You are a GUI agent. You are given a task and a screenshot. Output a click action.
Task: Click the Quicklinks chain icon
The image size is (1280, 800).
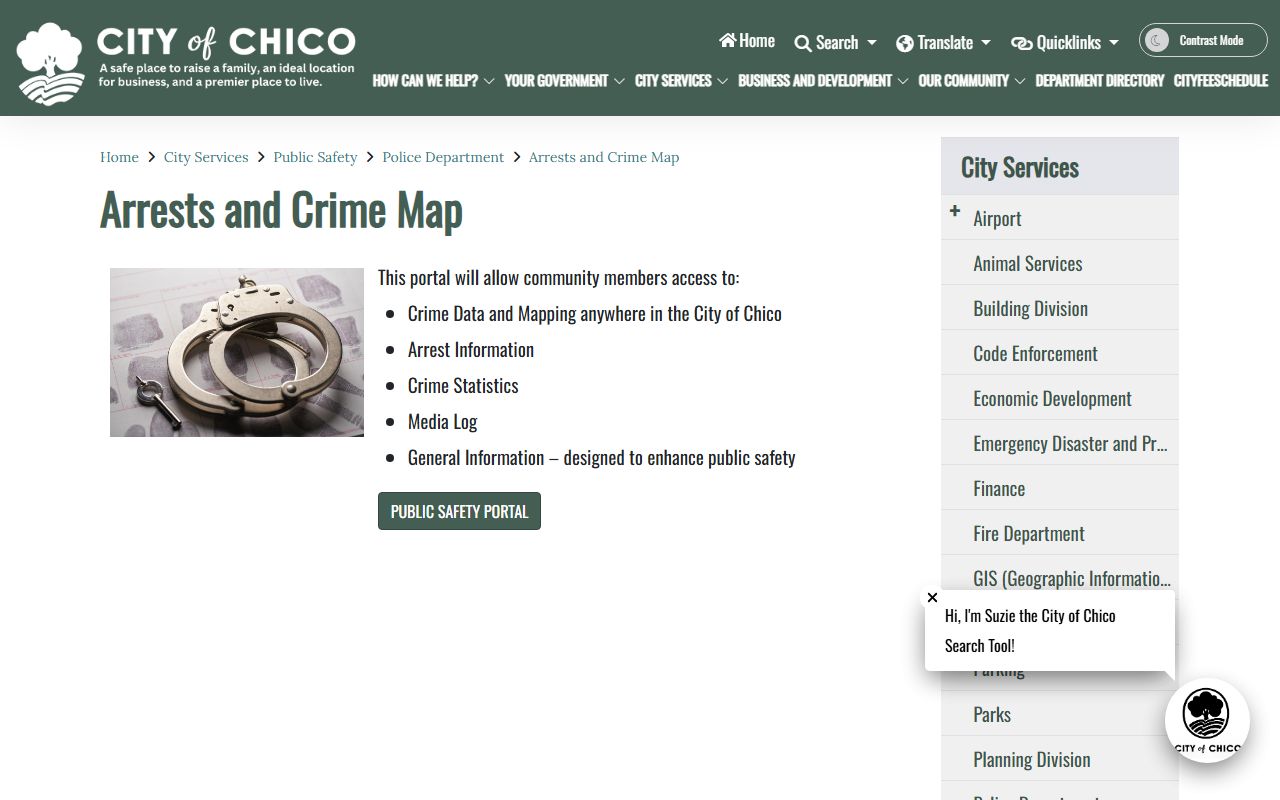(1022, 43)
